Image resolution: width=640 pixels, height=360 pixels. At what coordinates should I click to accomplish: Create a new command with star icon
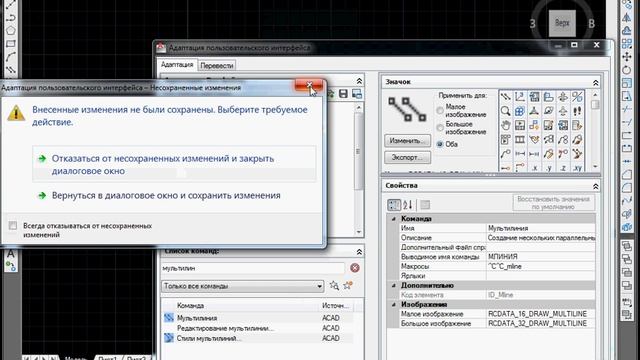[348, 285]
